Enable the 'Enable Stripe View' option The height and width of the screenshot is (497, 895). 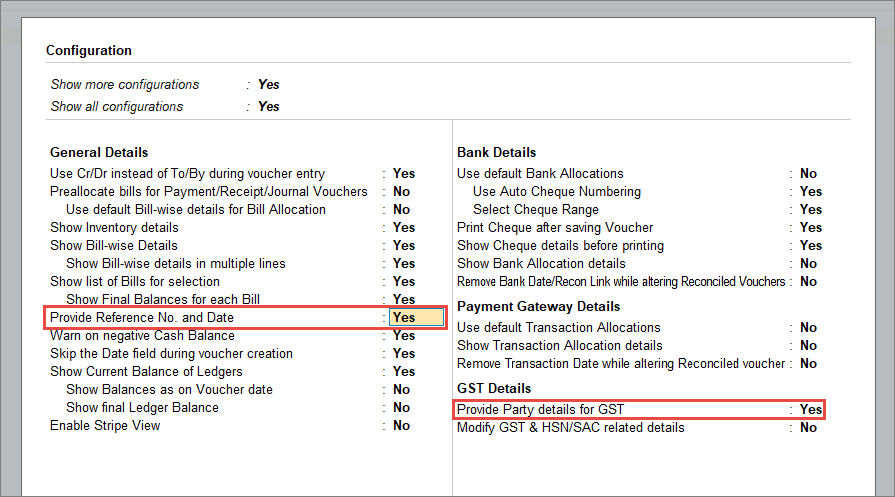click(401, 426)
